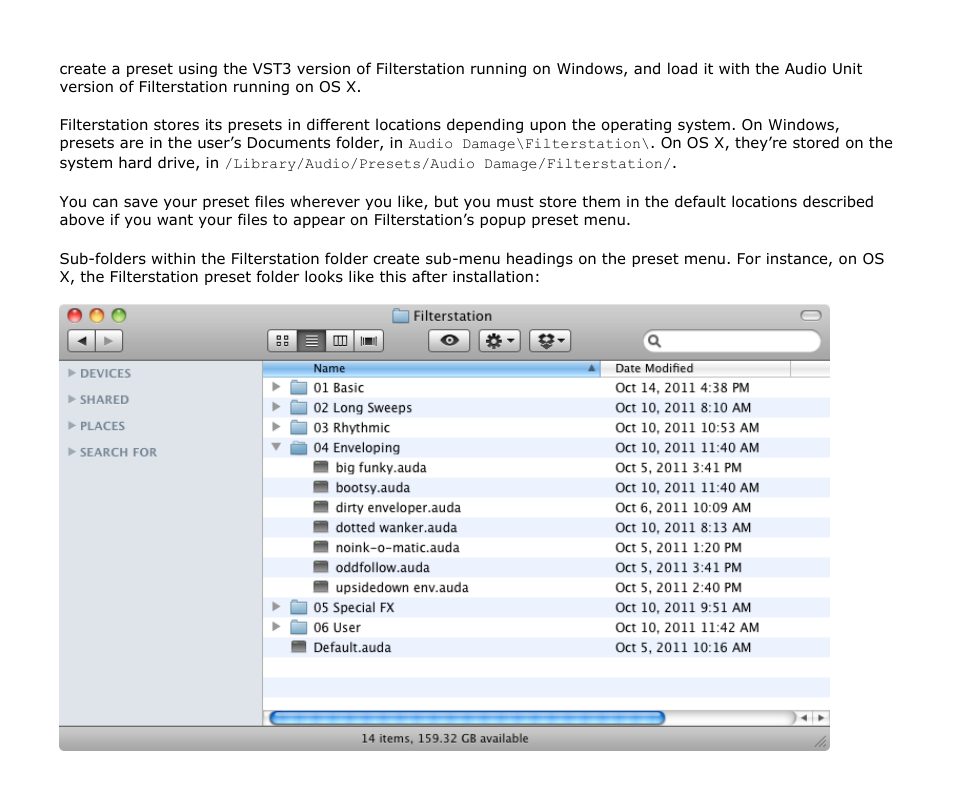Switch to icon view
This screenshot has width=954, height=811.
tap(282, 341)
